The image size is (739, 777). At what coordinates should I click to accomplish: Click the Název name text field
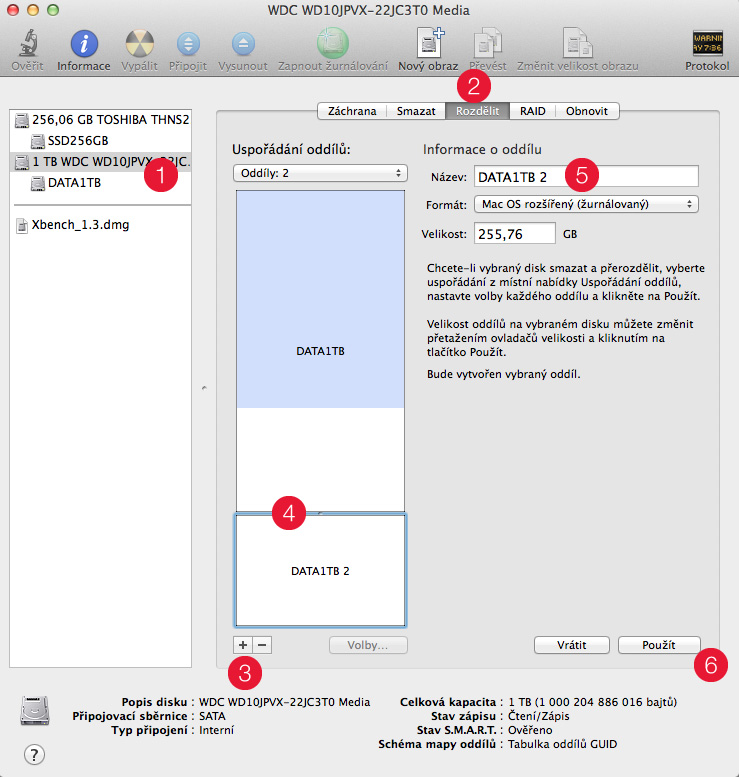585,176
